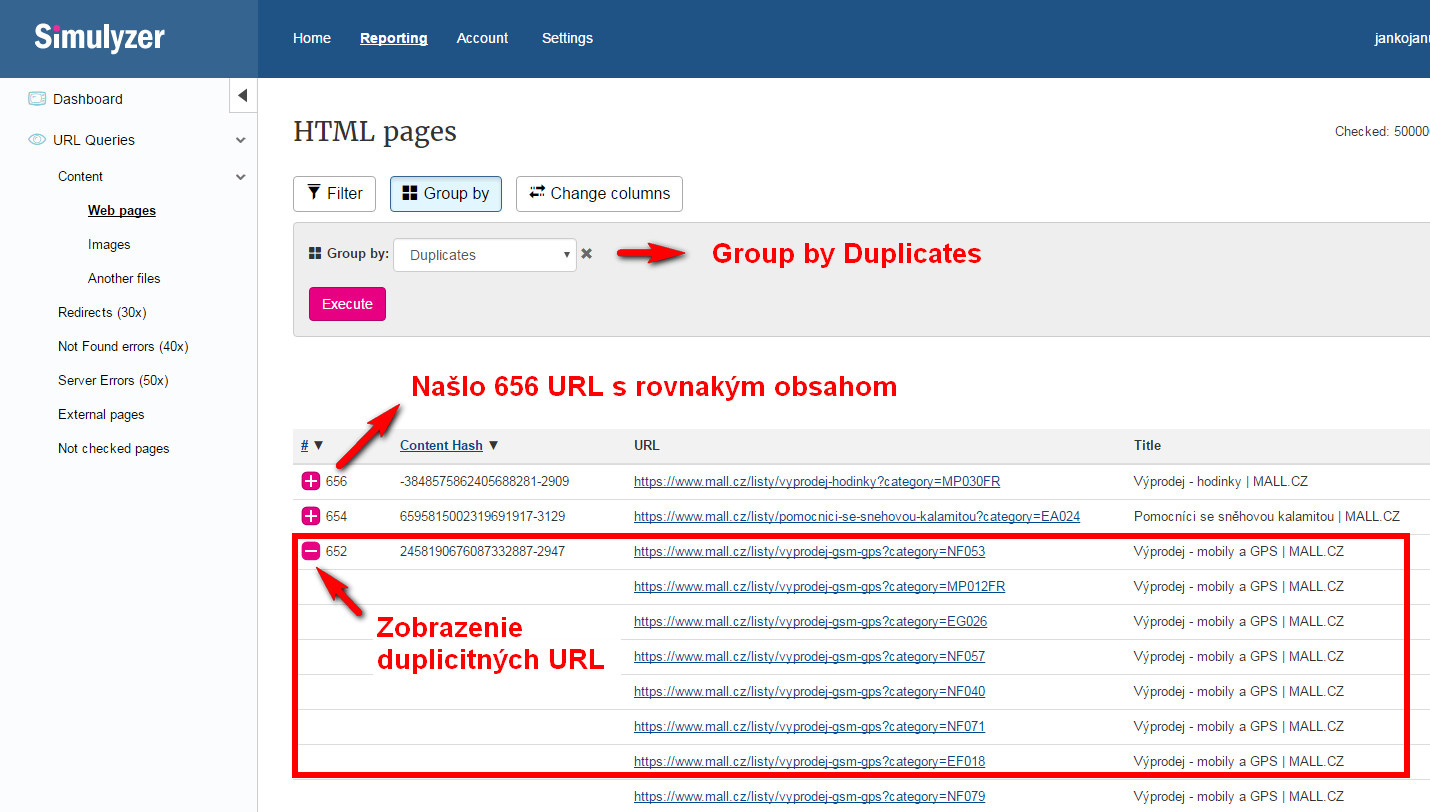Click the hash -3848575862405688281-2909
This screenshot has height=812, width=1430.
pos(484,481)
